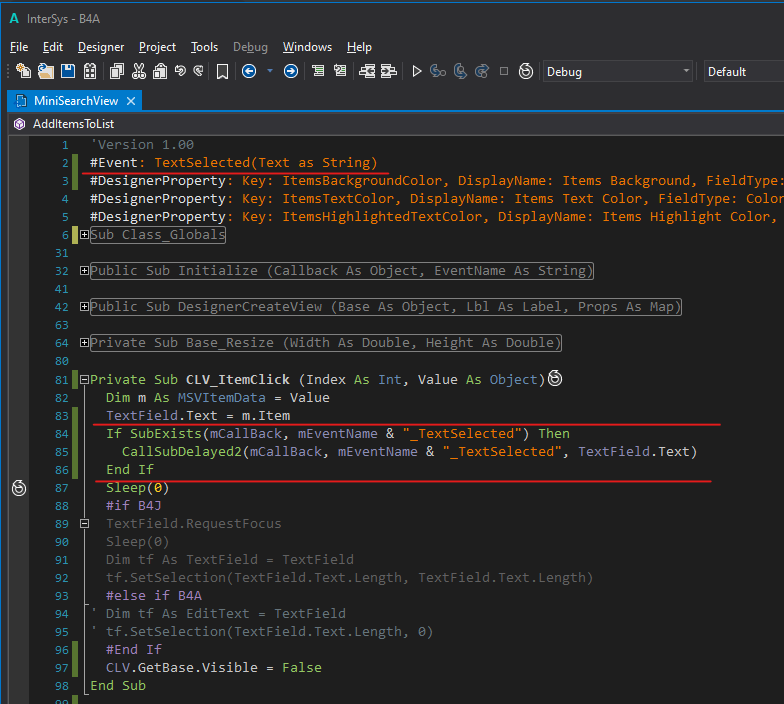Close the MiniSearchView tab
The image size is (784, 704).
pyautogui.click(x=130, y=101)
